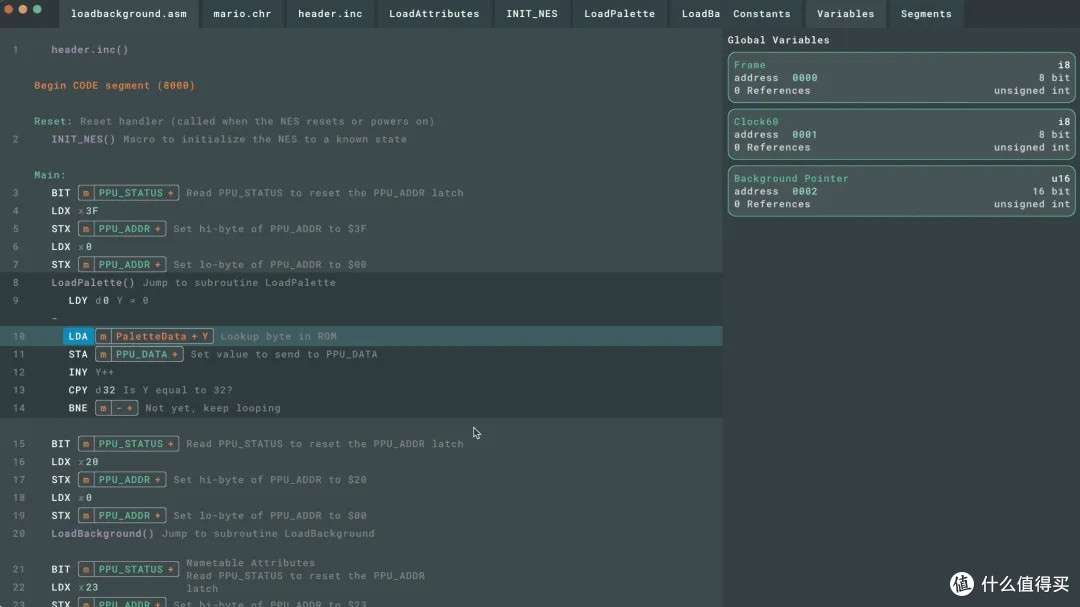Click line number 10 in the gutter
This screenshot has height=607, width=1080.
coord(19,336)
